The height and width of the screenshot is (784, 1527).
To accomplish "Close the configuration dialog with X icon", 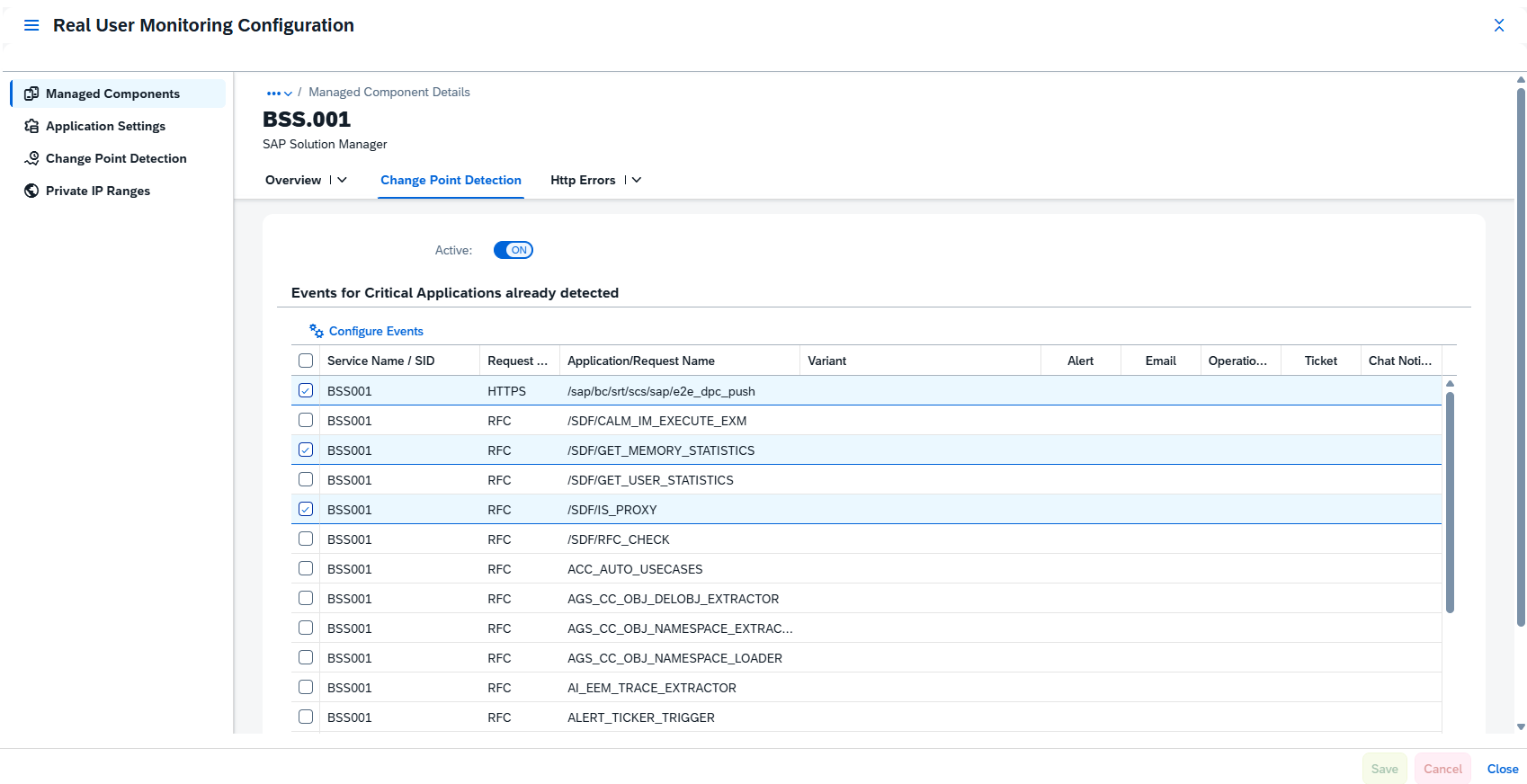I will click(x=1498, y=25).
